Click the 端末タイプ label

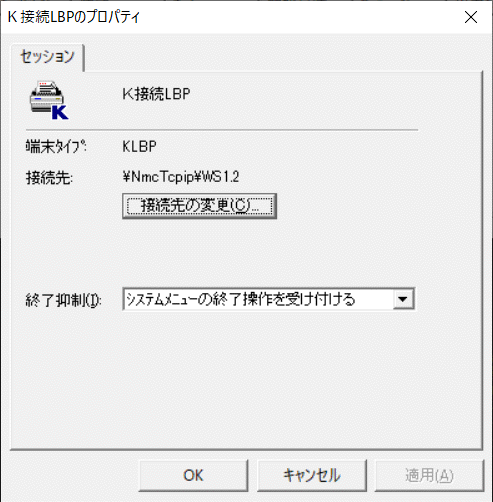(56, 146)
